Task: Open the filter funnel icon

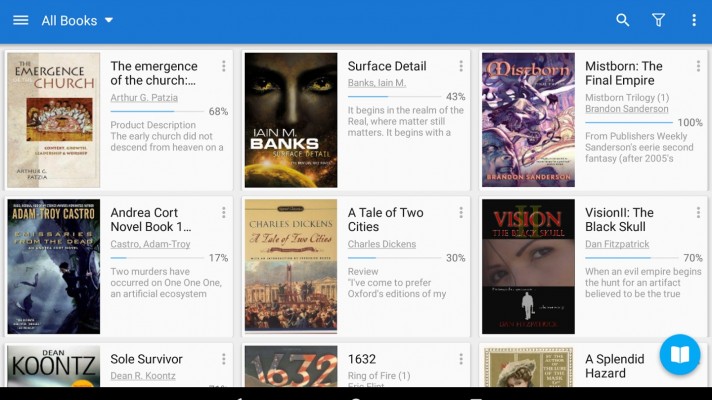Action: [x=658, y=20]
